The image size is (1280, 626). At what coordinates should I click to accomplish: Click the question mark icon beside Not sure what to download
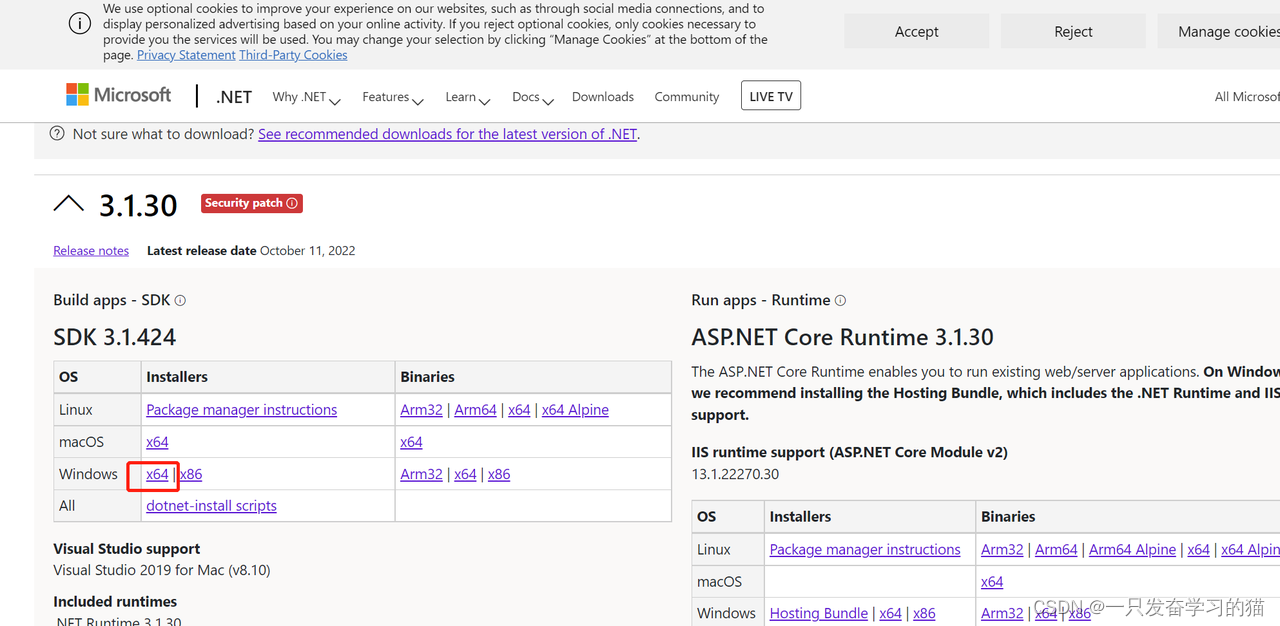(57, 133)
